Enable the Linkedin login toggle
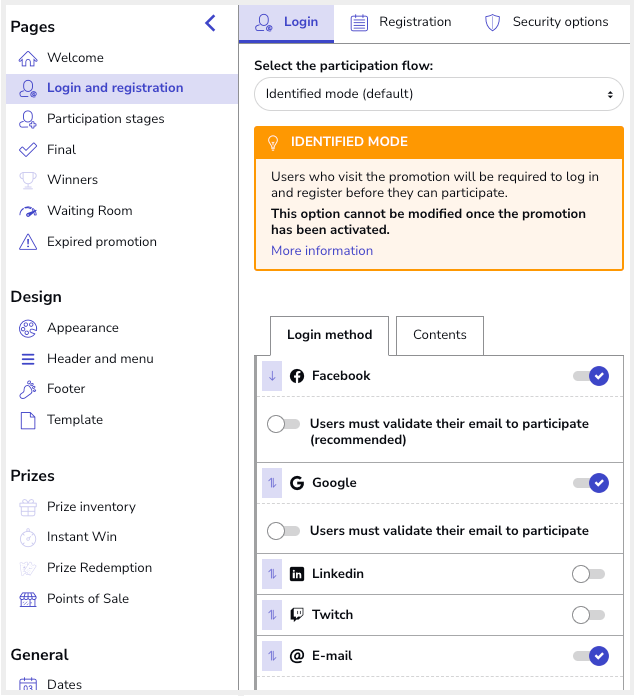The height and width of the screenshot is (696, 634). [x=588, y=574]
